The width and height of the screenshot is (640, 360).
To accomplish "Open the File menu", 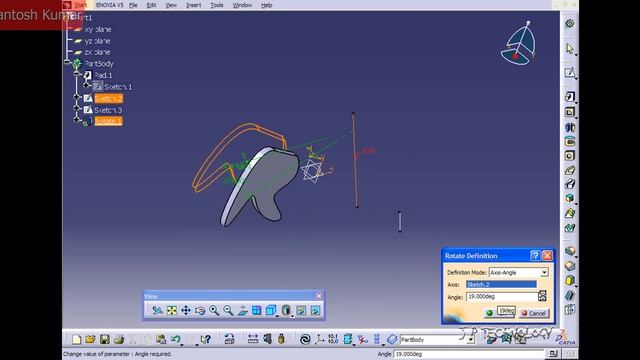I will pyautogui.click(x=133, y=5).
